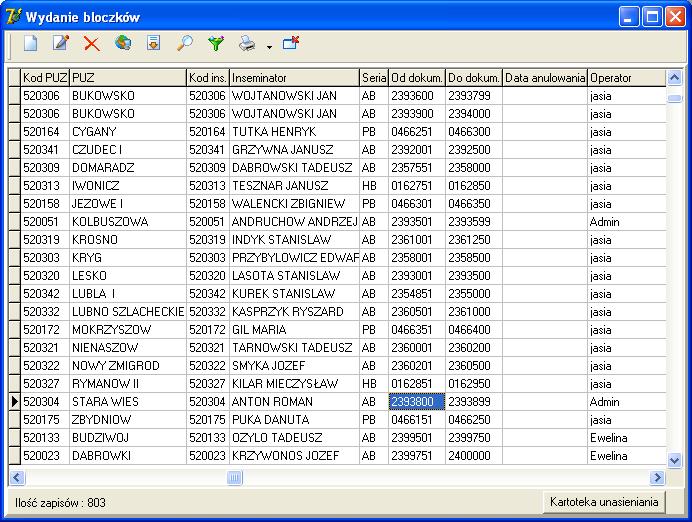Image resolution: width=692 pixels, height=522 pixels.
Task: Click the Ilość zapisów : 803 status text
Action: click(60, 503)
